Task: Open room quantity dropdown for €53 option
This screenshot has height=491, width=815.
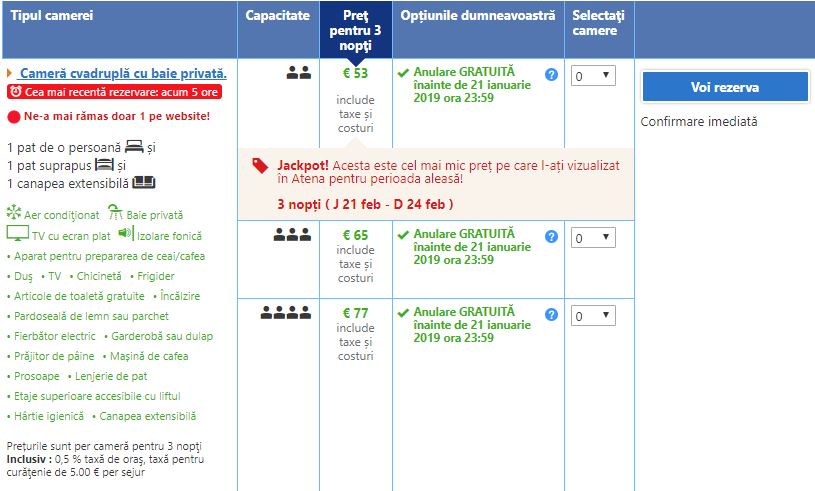Action: [593, 75]
